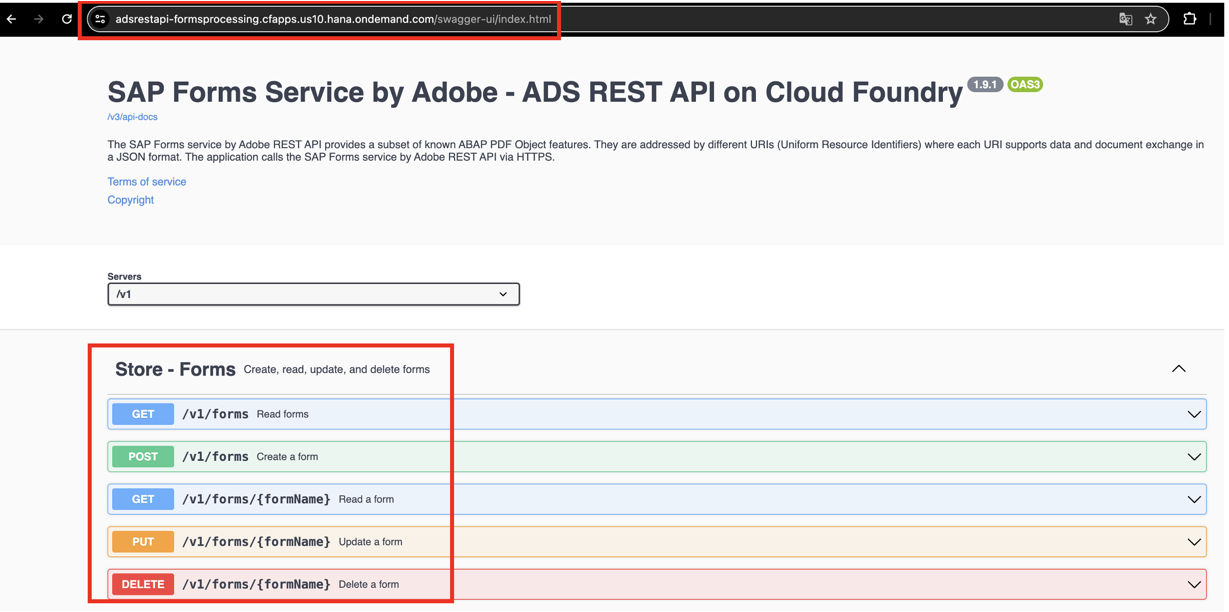Click the PUT button for Update a form
The image size is (1229, 612).
click(x=143, y=542)
